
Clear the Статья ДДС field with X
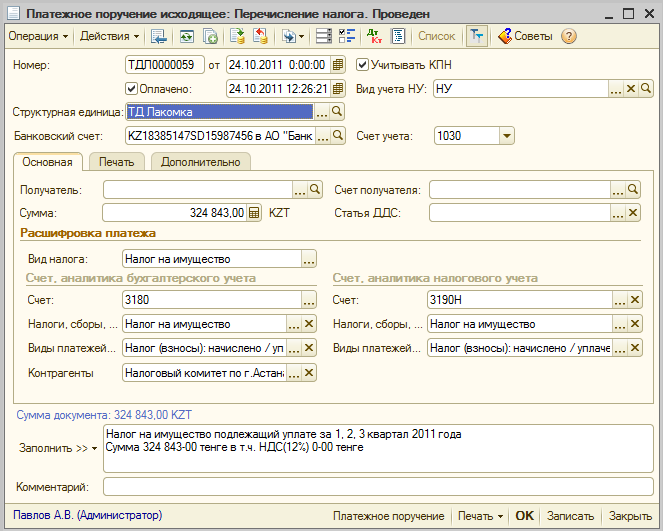[x=632, y=213]
